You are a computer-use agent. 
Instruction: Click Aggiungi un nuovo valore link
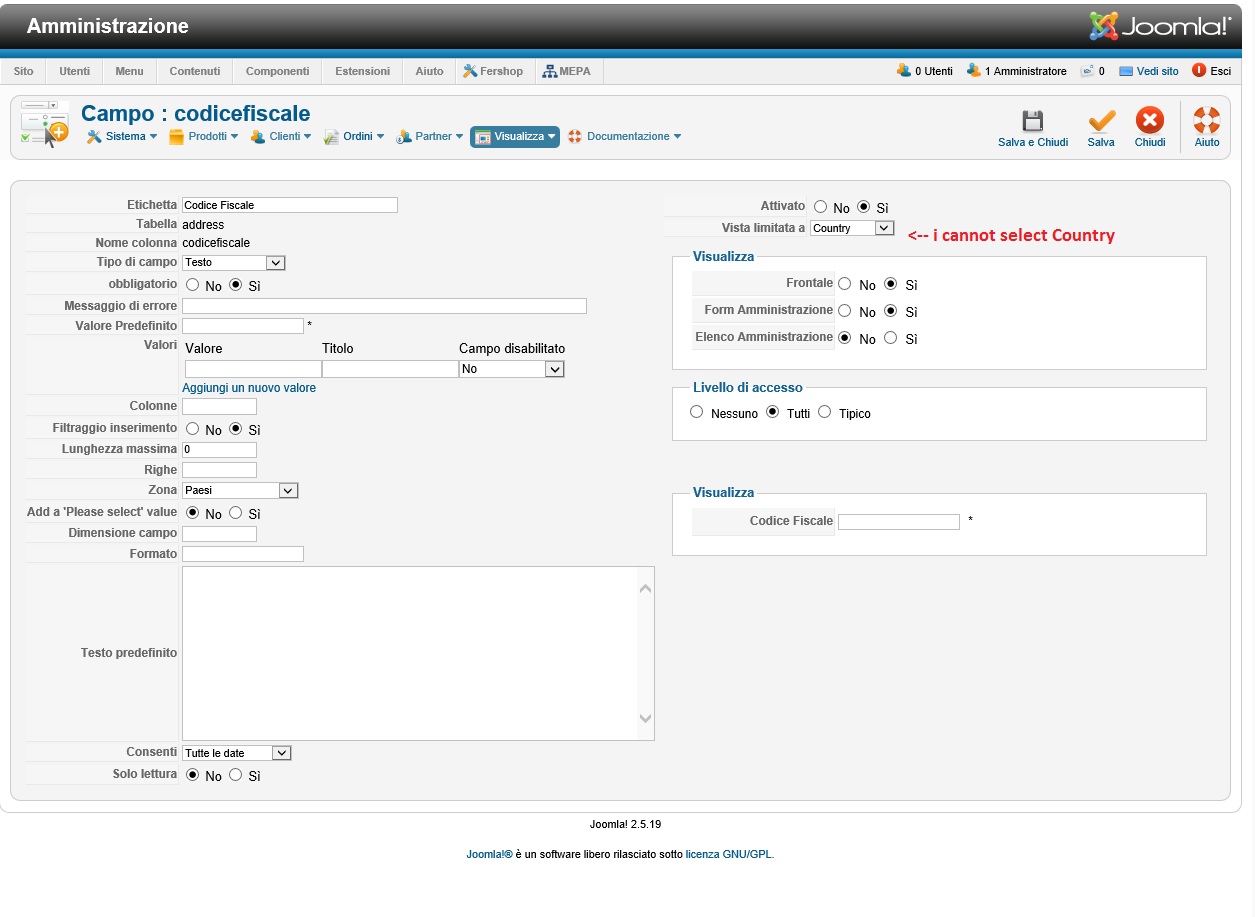249,388
